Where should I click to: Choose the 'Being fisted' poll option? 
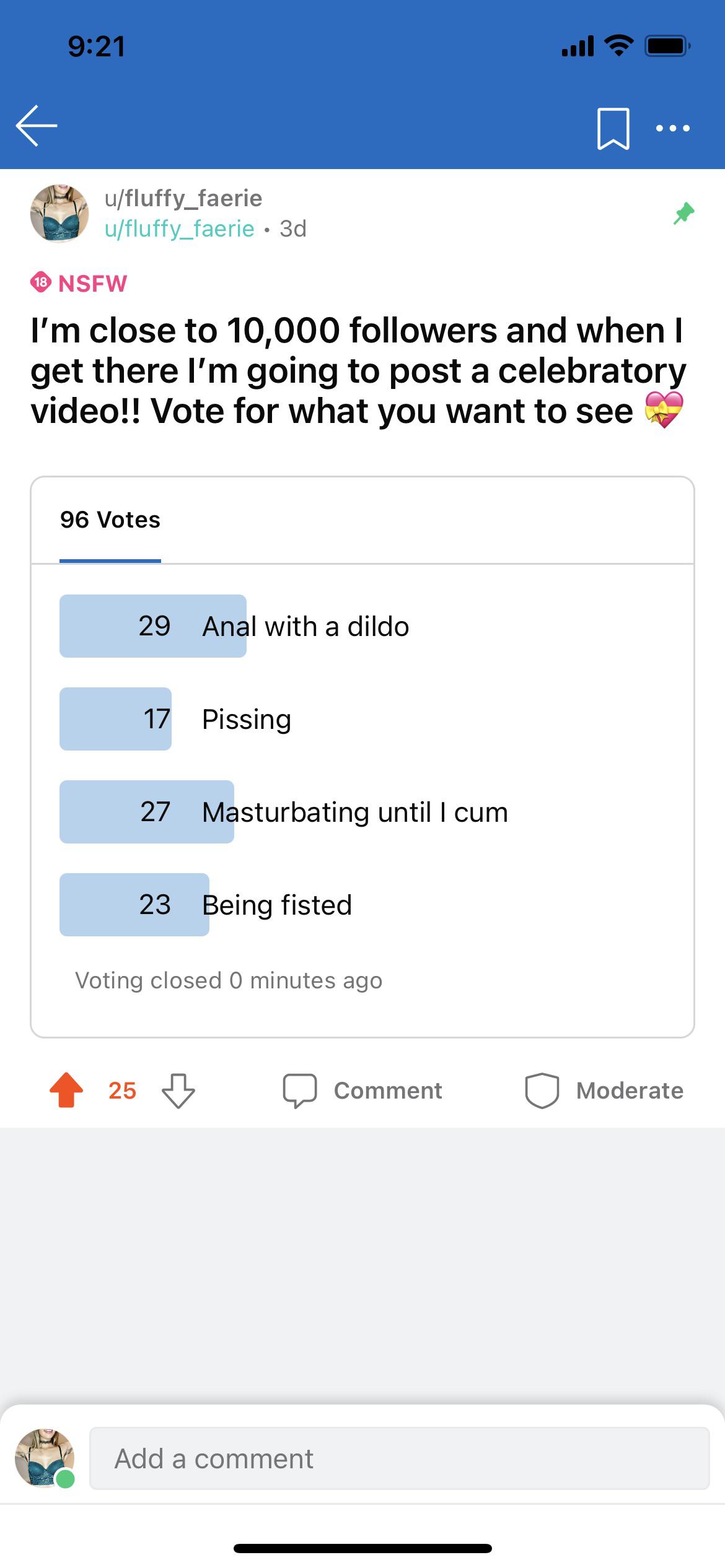(276, 905)
